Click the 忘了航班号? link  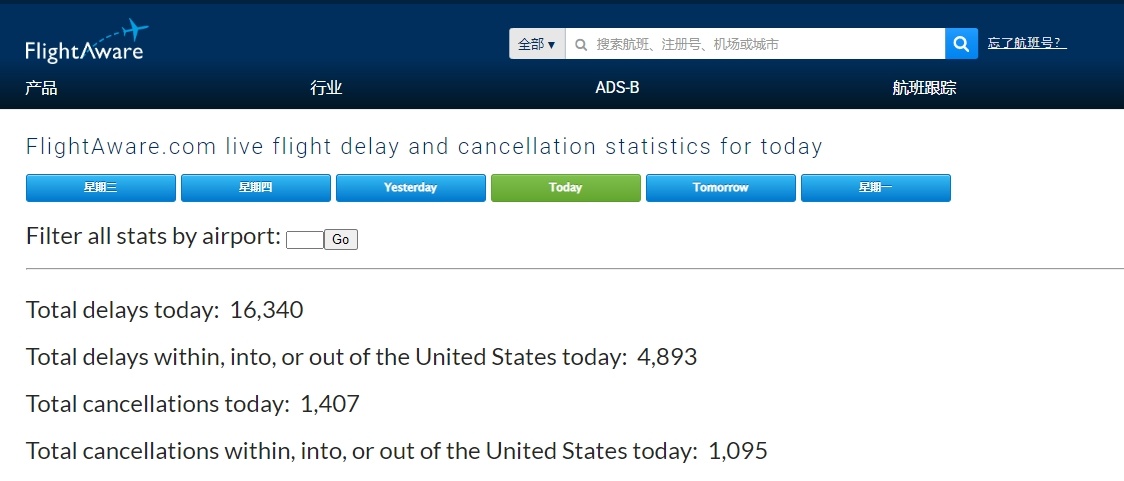1027,43
